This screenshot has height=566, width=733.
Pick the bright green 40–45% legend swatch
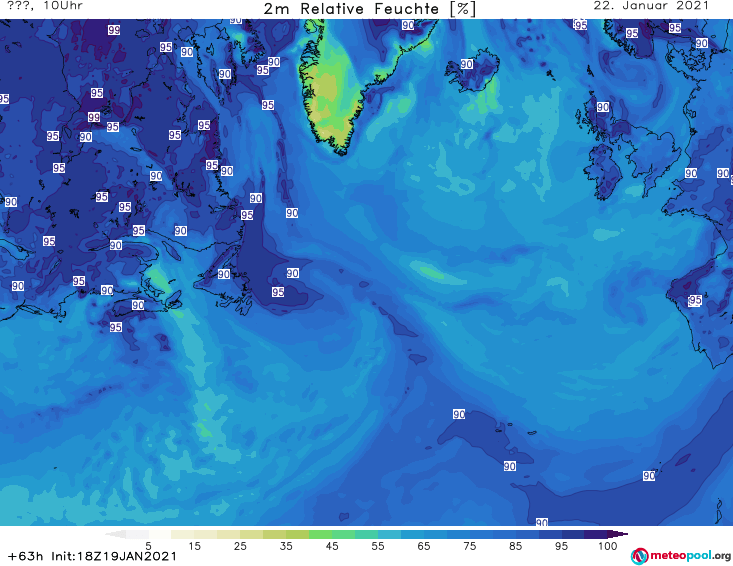point(320,534)
